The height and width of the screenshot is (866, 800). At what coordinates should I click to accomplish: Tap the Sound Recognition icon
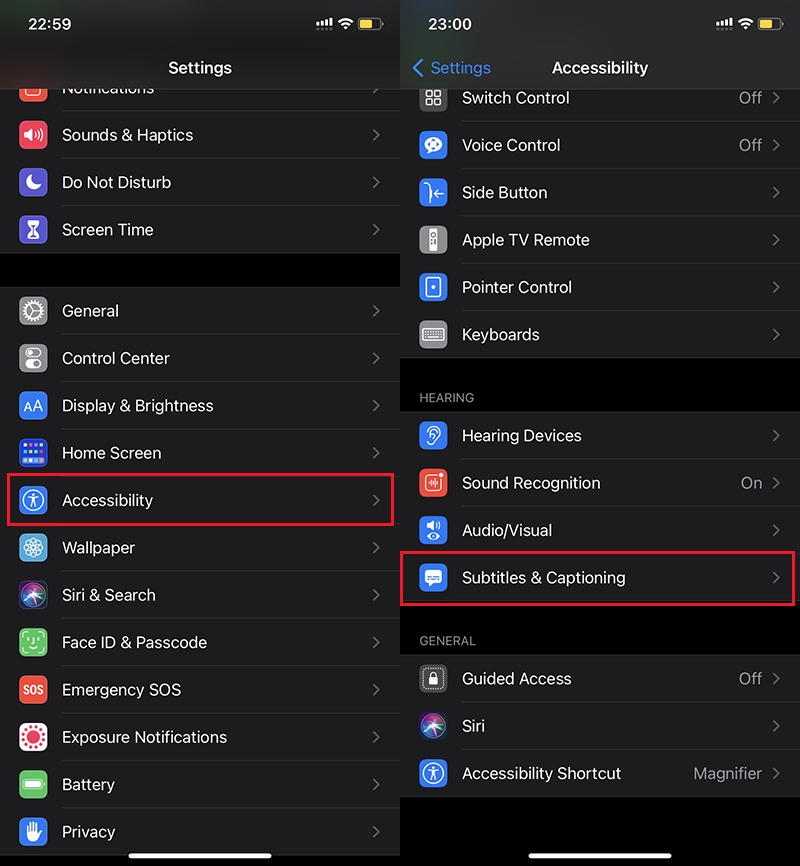433,483
